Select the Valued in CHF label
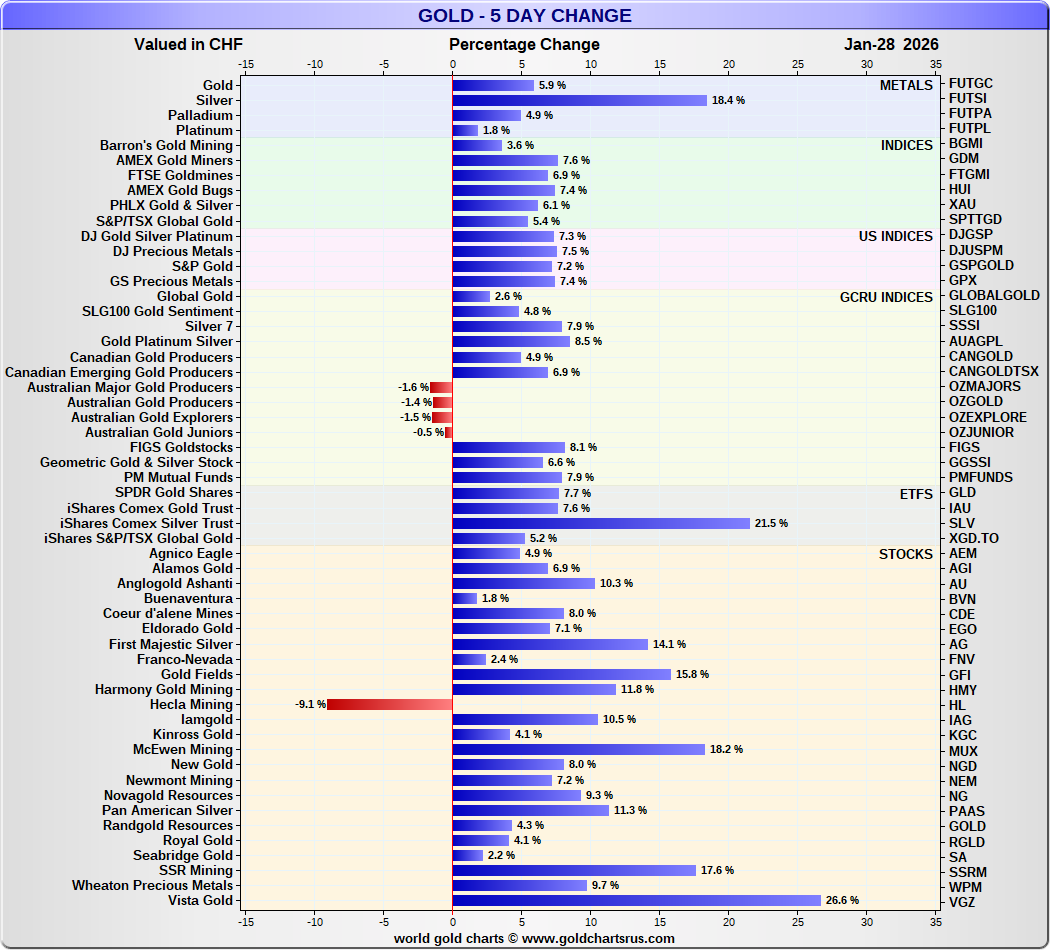The height and width of the screenshot is (950, 1050). point(188,44)
